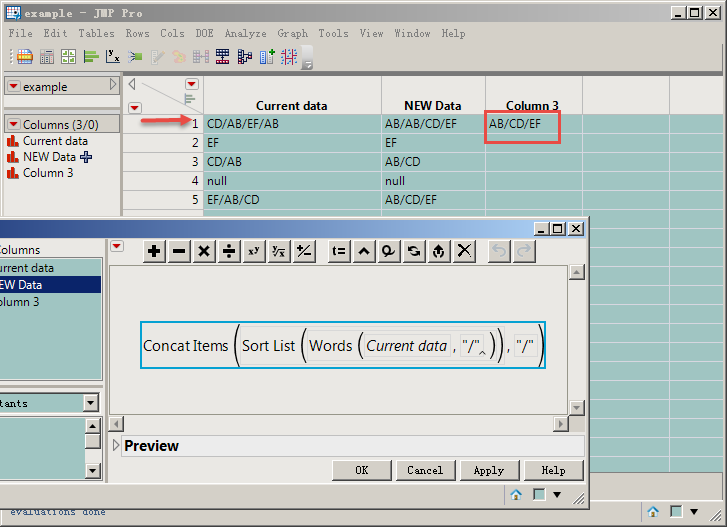Click the formula horizontal scrollbar right arrow
Viewport: 727px width, 527px height.
coord(561,424)
